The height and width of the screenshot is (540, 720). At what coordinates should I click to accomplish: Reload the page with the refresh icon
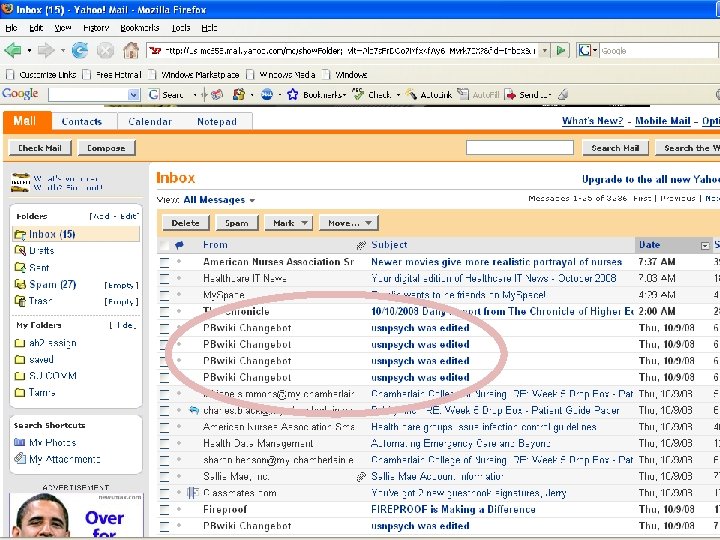click(80, 50)
